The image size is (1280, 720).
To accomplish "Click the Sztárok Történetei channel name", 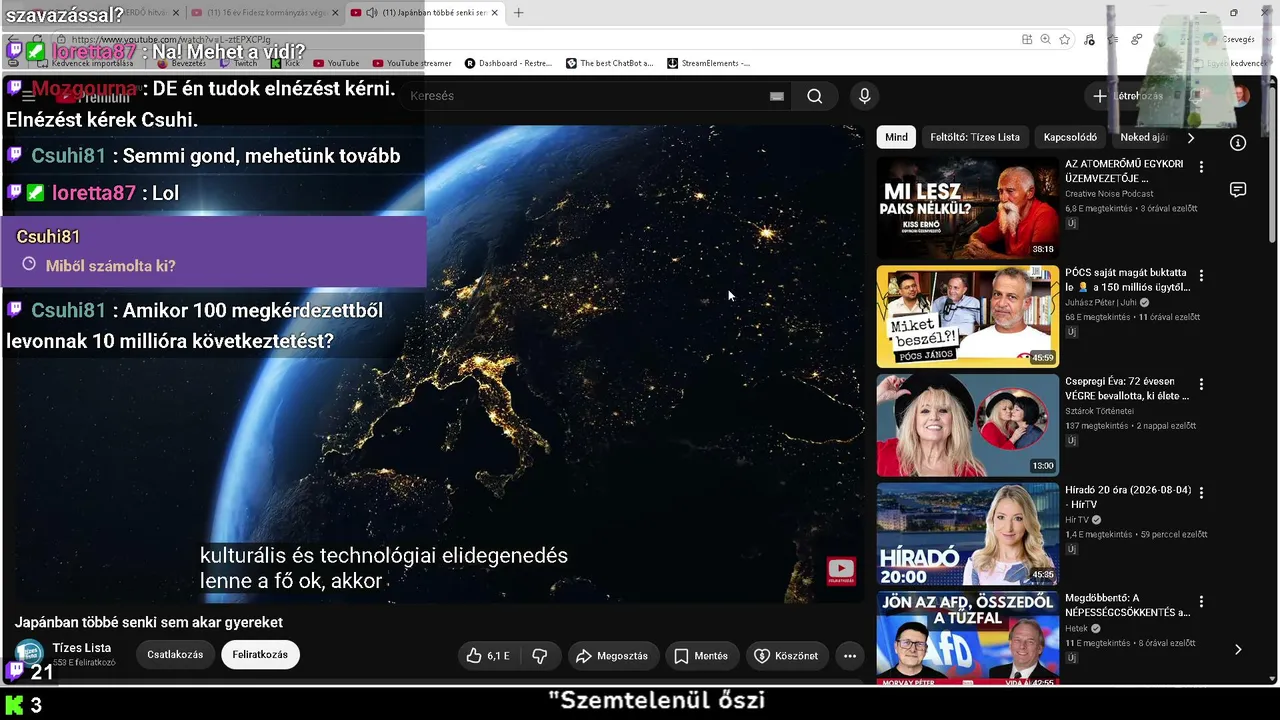I will coord(1099,411).
